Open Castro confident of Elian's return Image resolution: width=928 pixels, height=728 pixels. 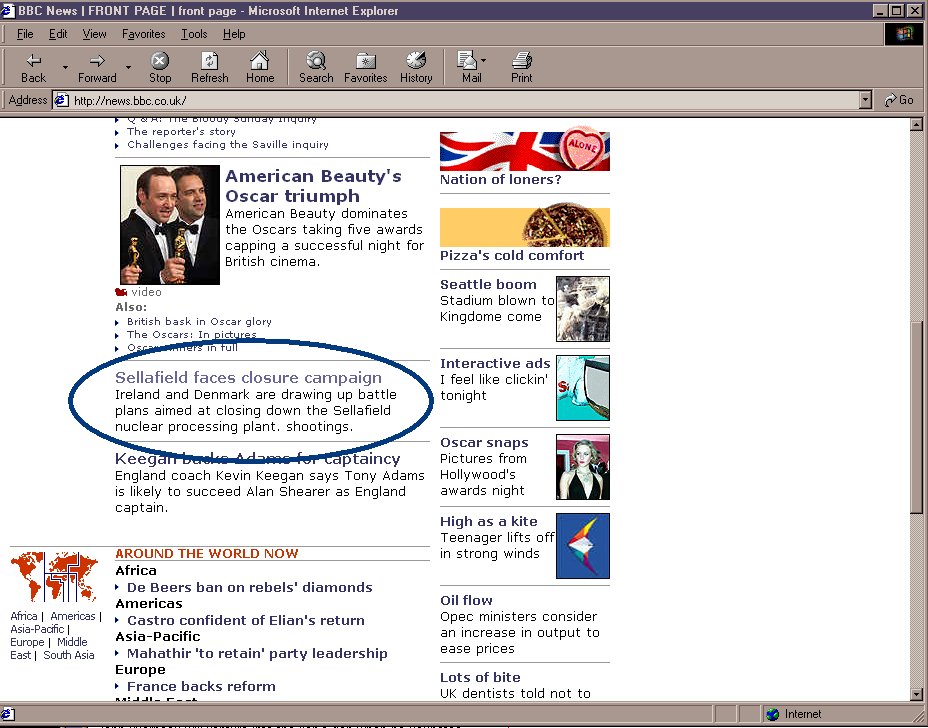pos(246,620)
